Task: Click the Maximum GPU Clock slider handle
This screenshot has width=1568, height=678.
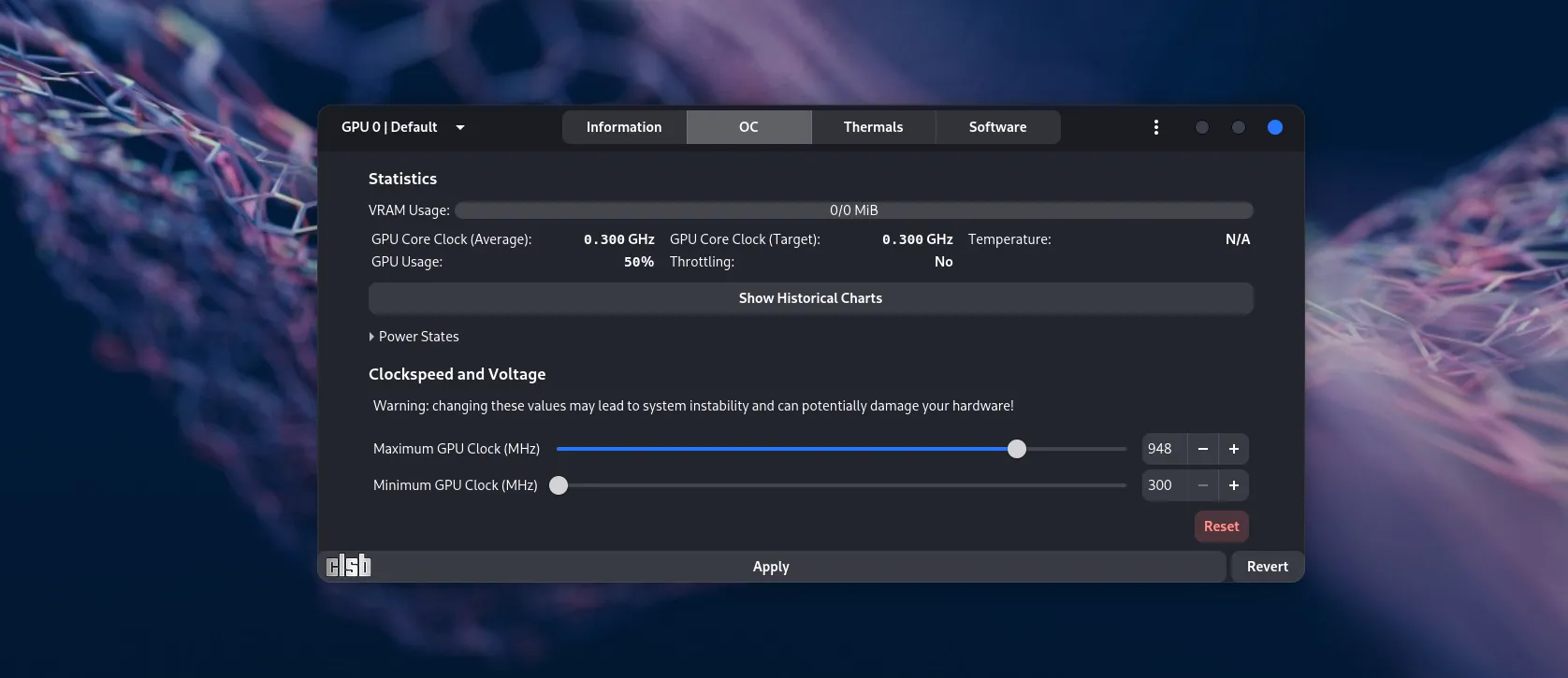Action: point(1017,449)
